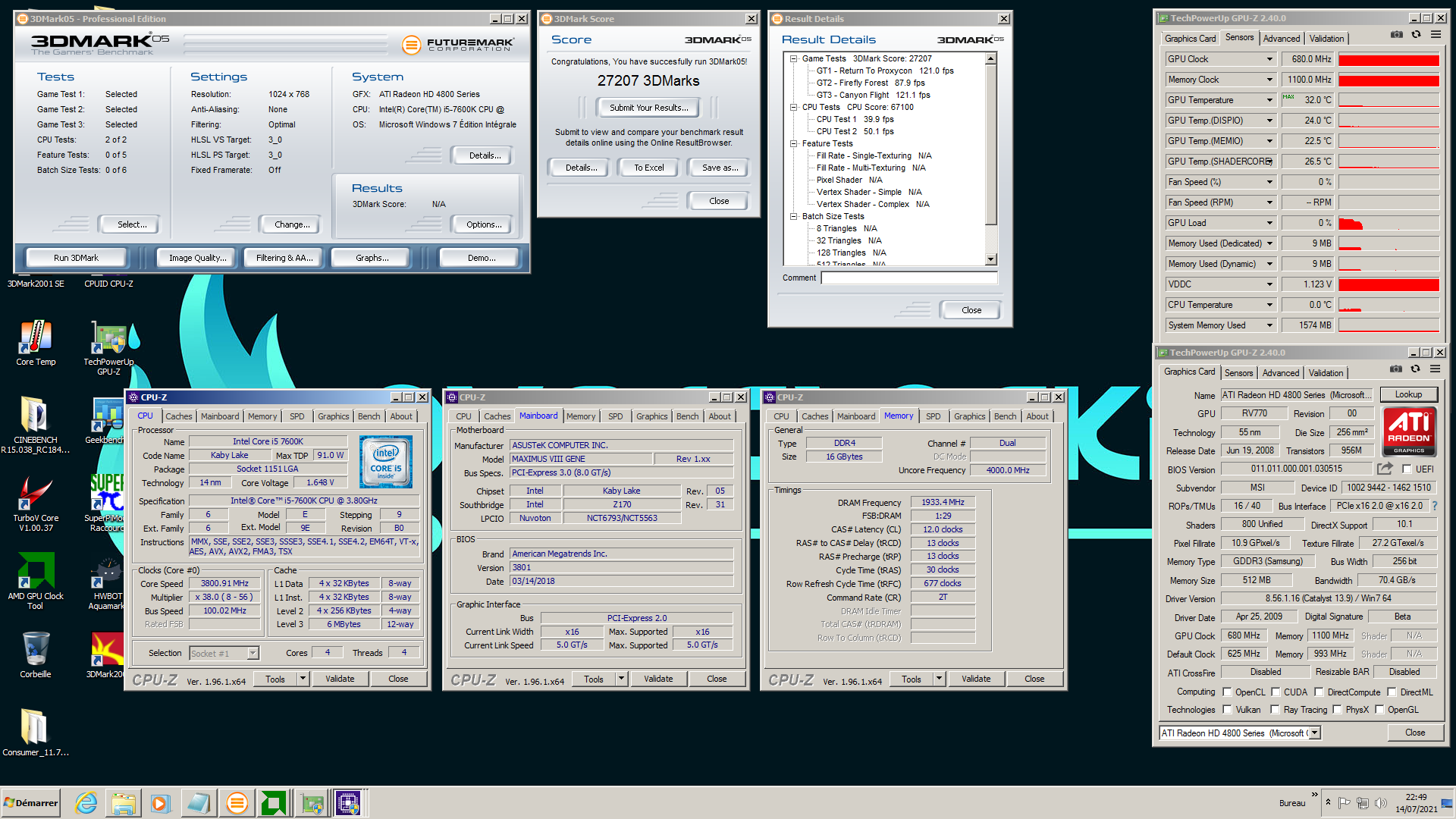The image size is (1456, 819).
Task: Click Validate button in first CPU-Z window
Action: pyautogui.click(x=340, y=679)
